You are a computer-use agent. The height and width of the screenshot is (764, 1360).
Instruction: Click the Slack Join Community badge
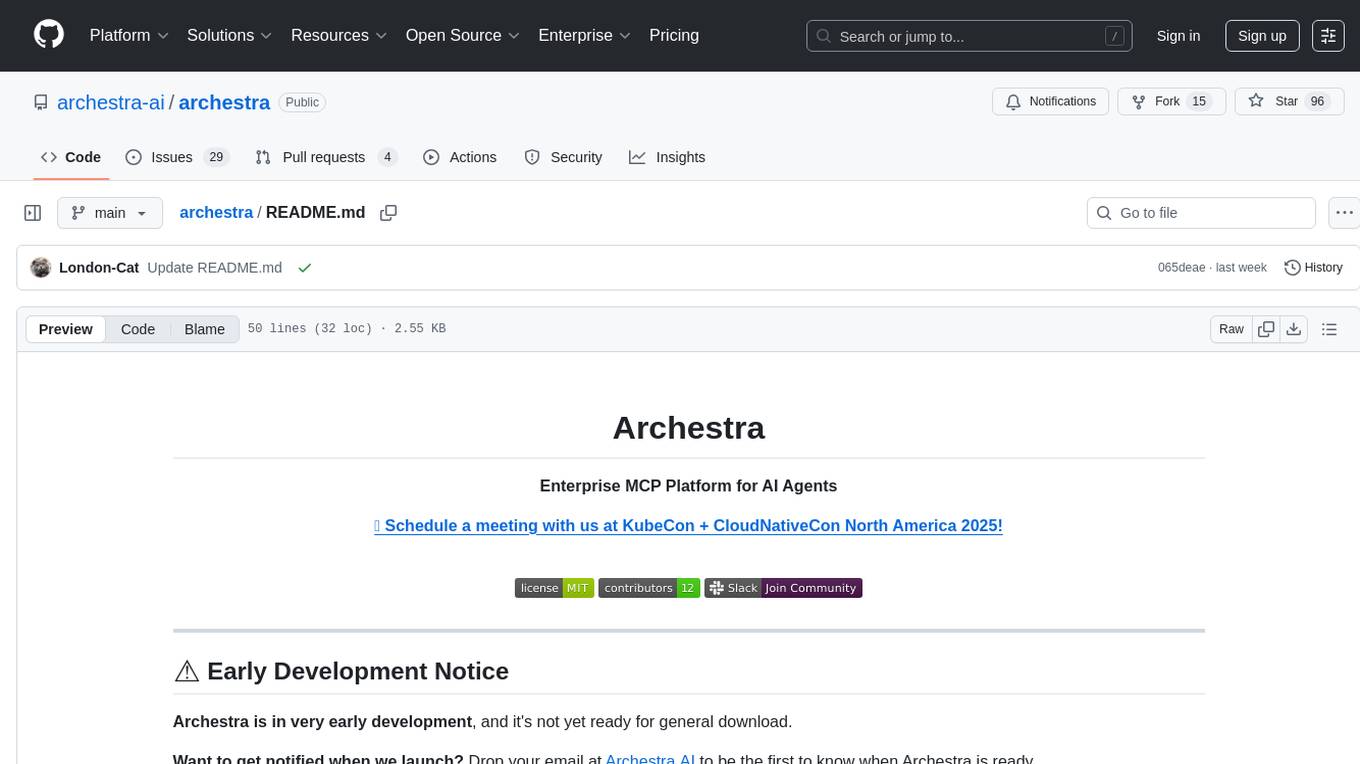point(783,588)
